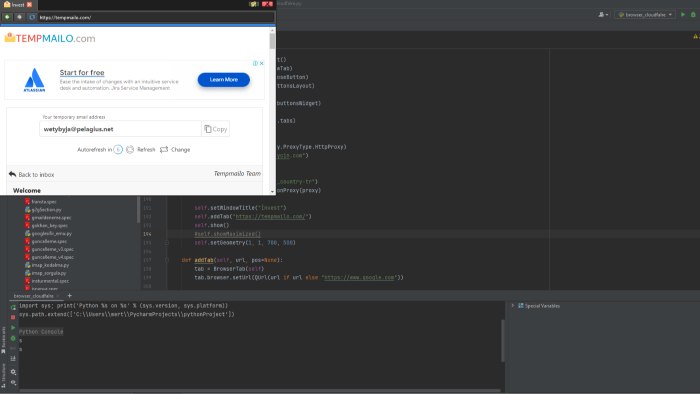Click the Back to inbox link

pyautogui.click(x=31, y=174)
